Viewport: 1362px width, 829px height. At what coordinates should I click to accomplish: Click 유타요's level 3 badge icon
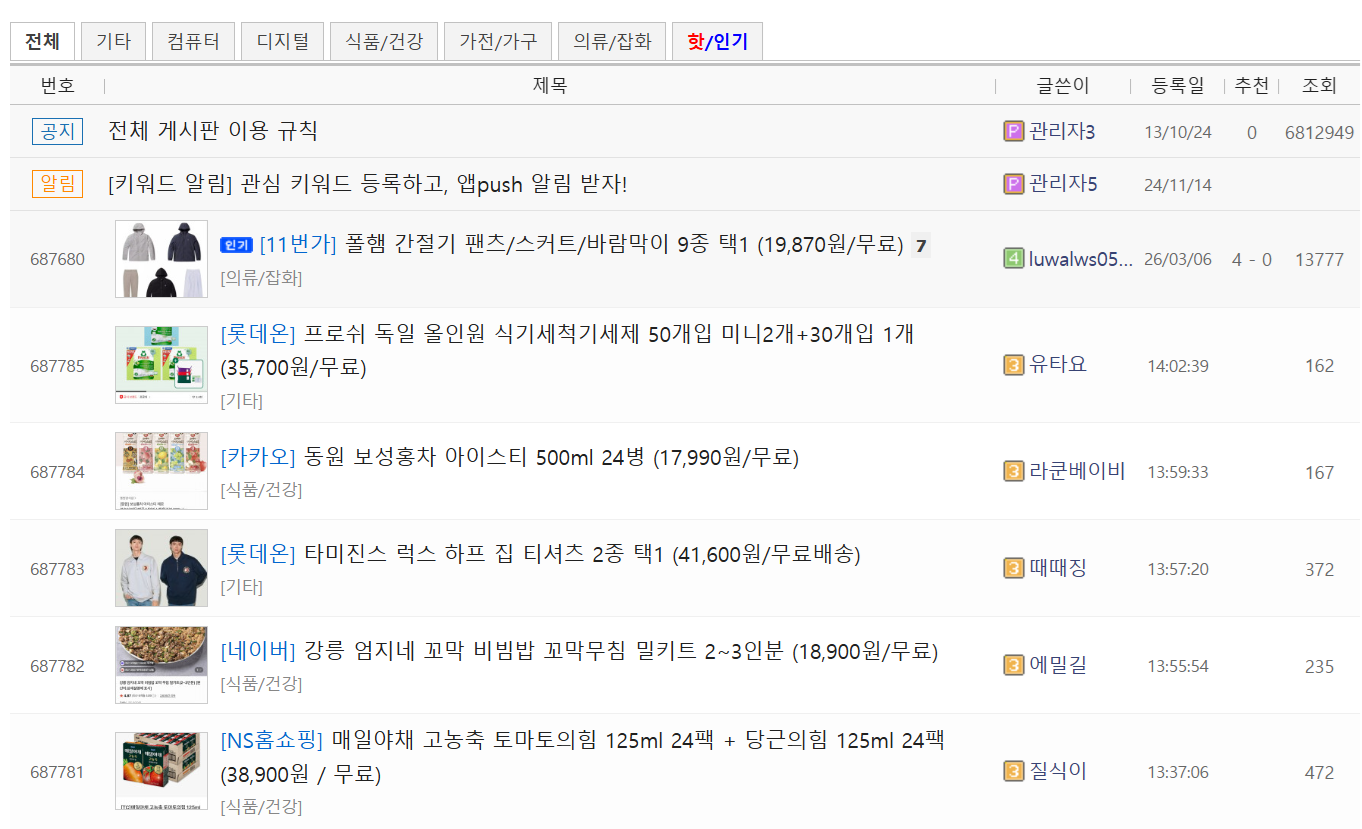click(x=1013, y=365)
